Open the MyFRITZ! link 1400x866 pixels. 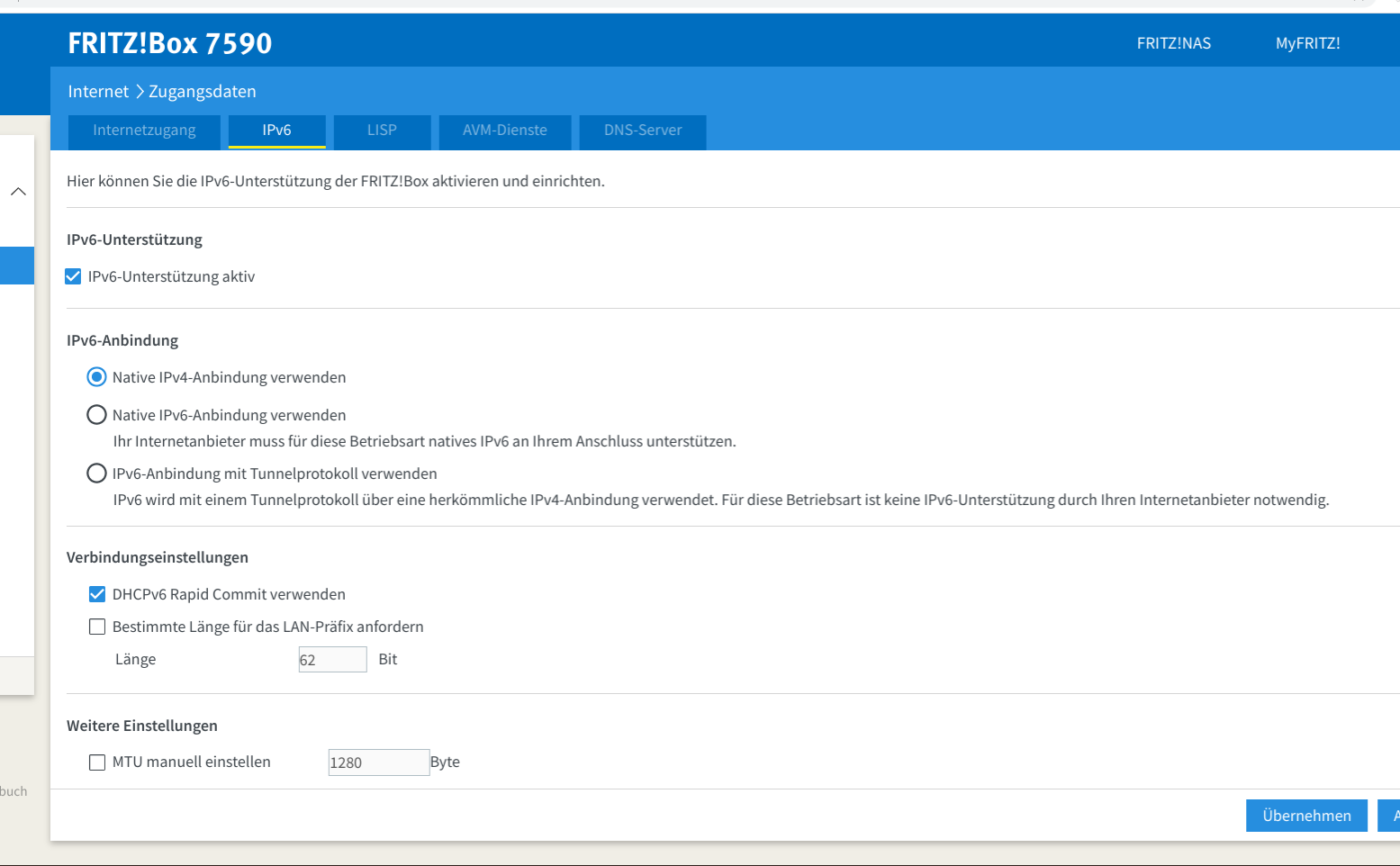1307,43
